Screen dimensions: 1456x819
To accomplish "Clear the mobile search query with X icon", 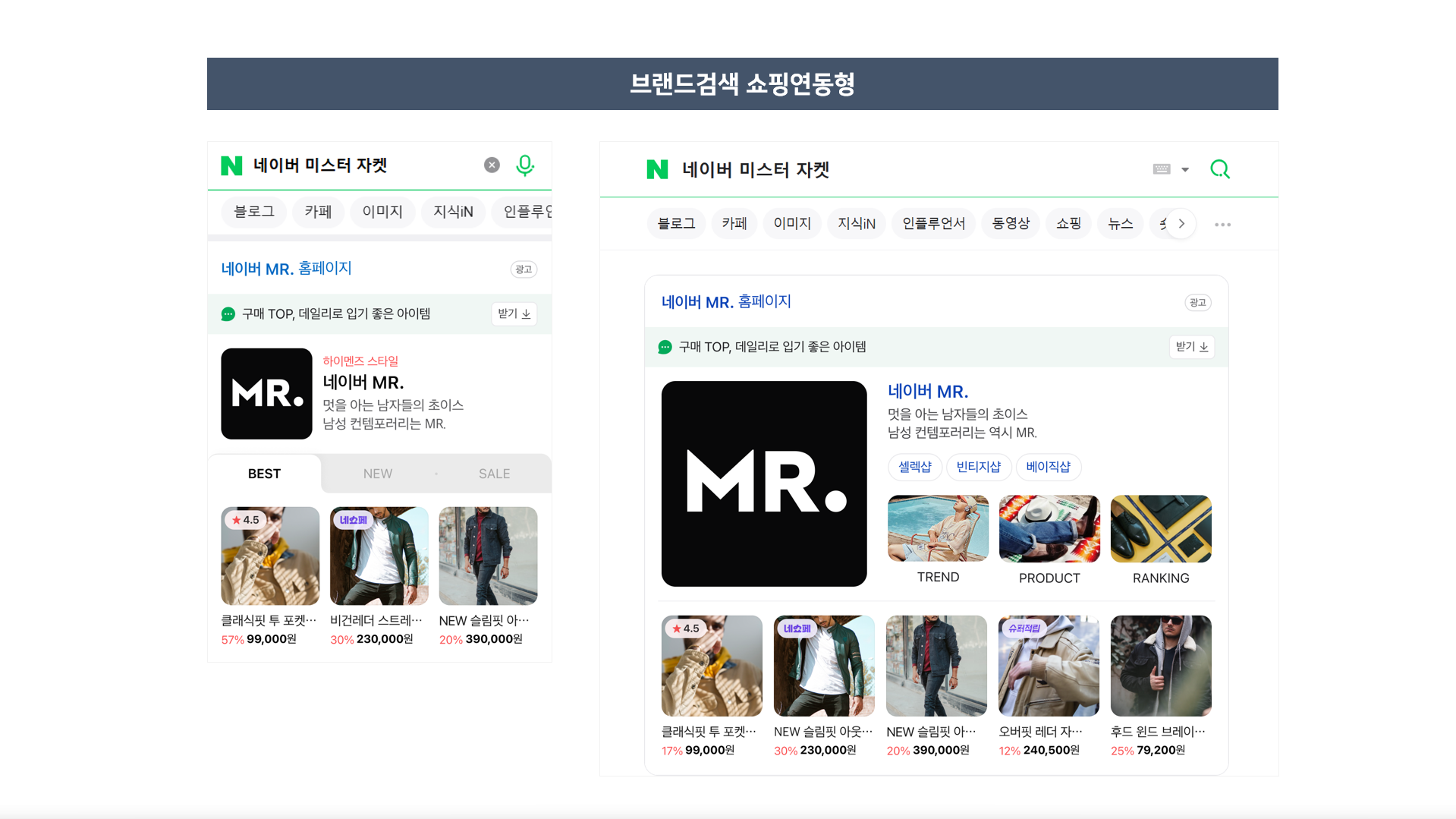I will [x=492, y=165].
